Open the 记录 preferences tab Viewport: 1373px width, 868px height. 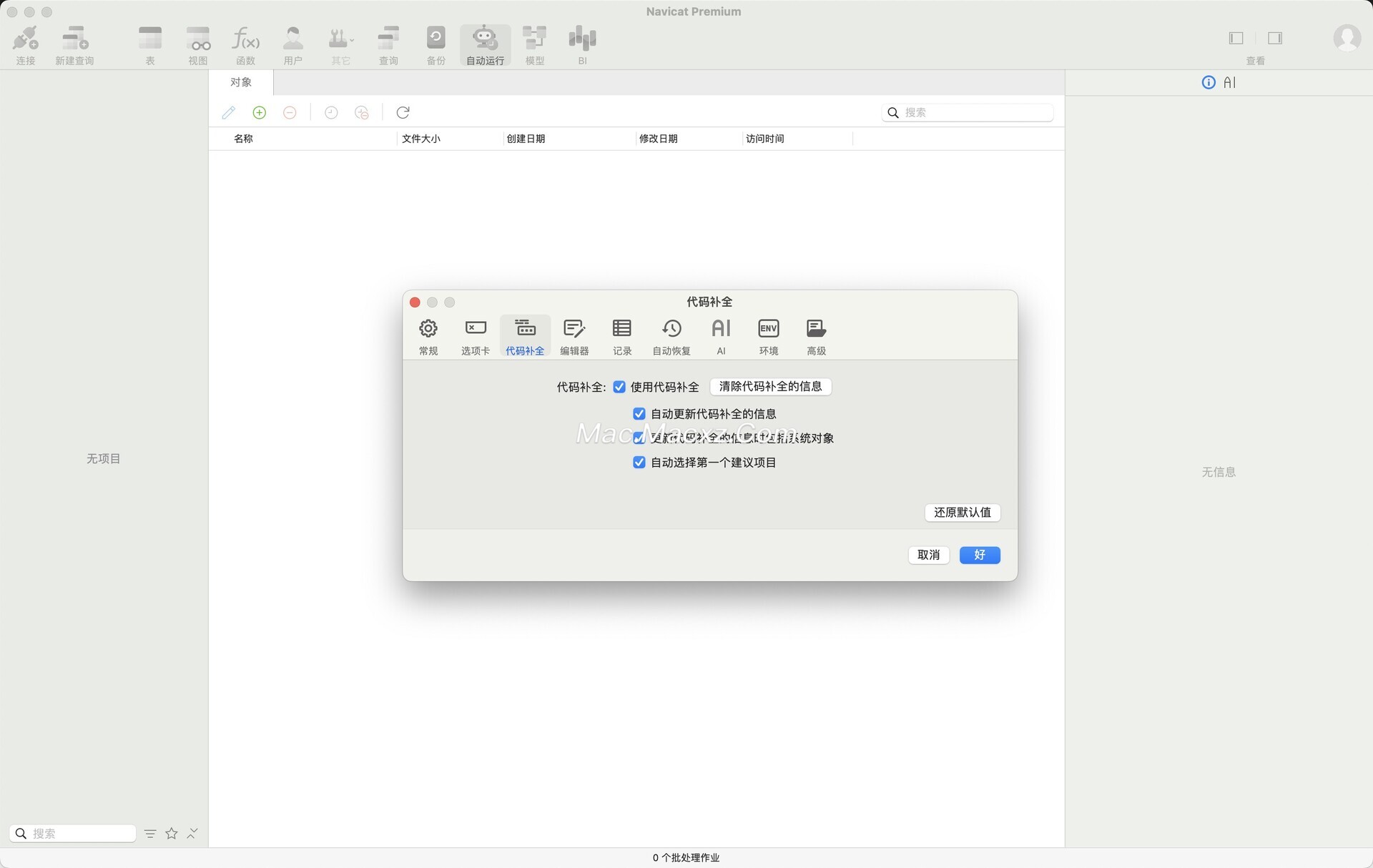[x=622, y=337]
